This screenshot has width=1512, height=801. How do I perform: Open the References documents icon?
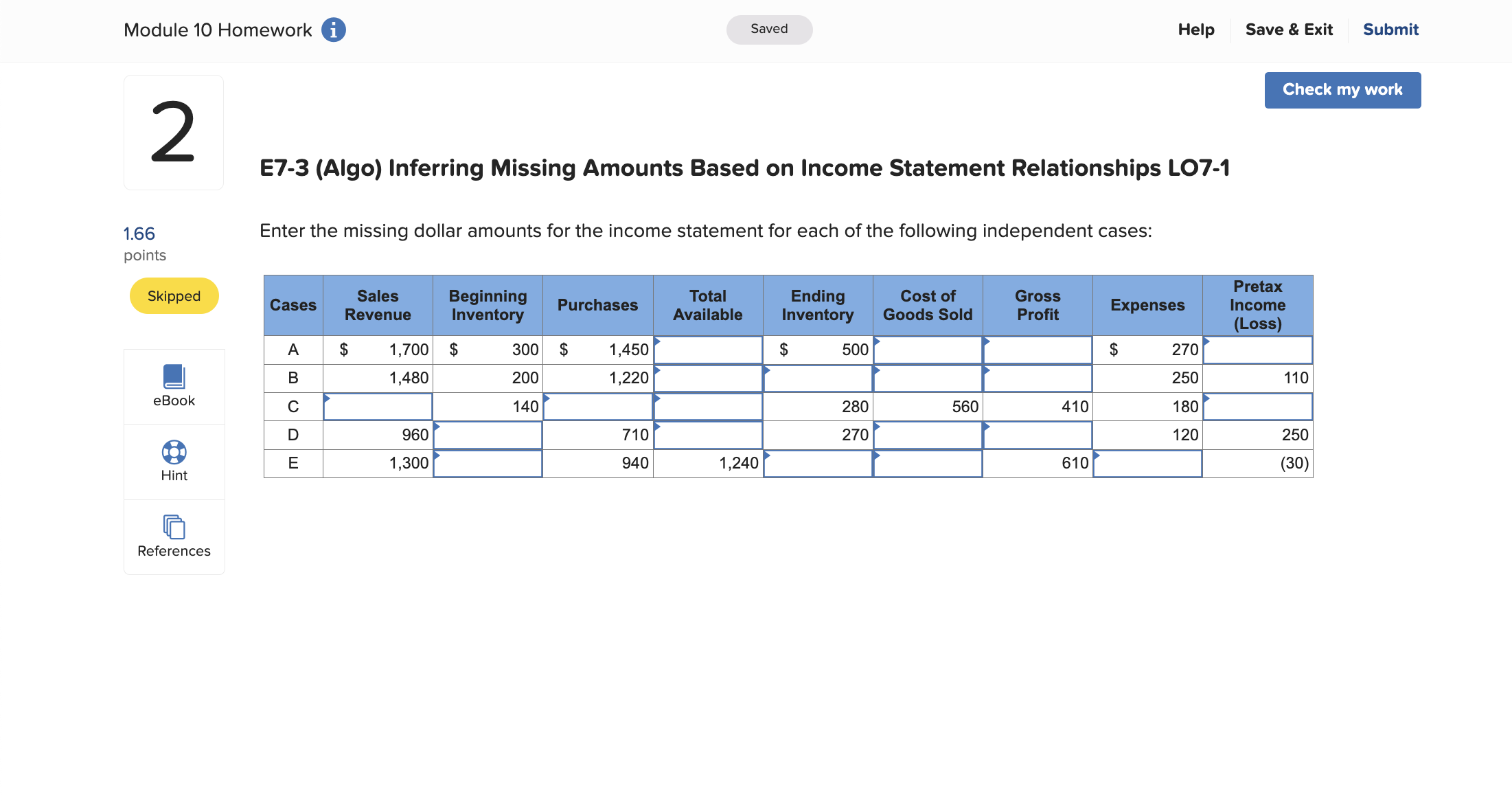coord(174,527)
